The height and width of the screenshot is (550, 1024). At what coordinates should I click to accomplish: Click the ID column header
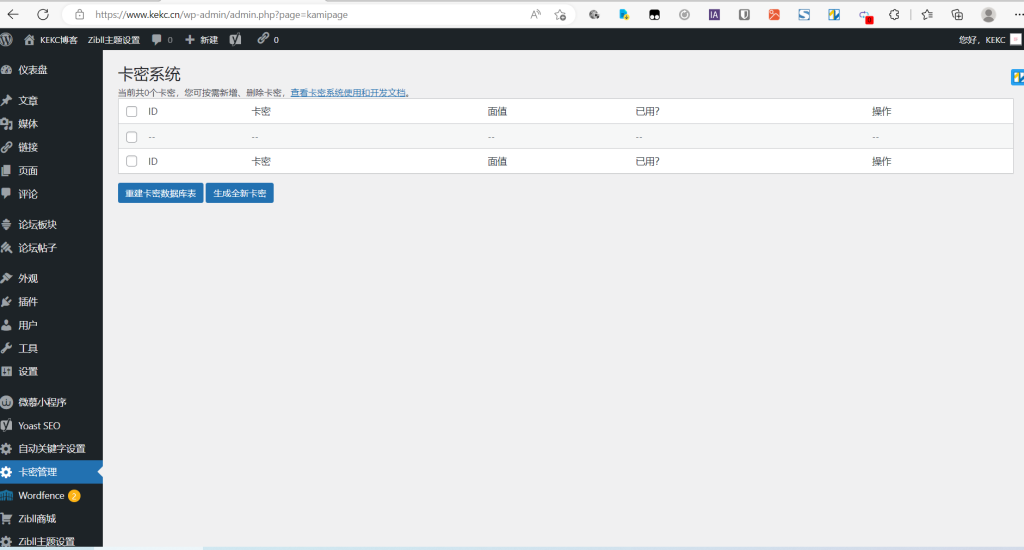(153, 112)
